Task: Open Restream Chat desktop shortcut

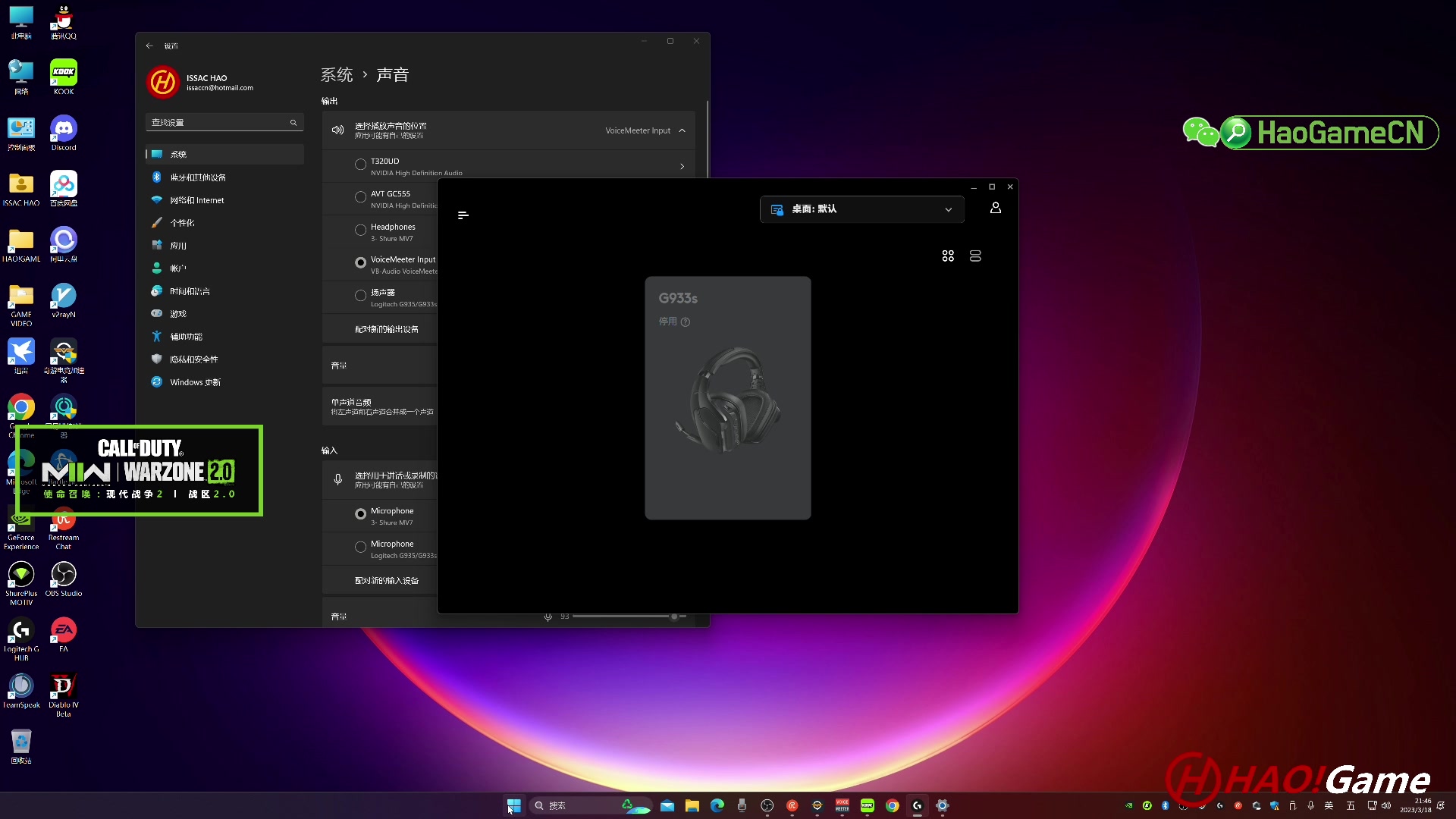Action: pyautogui.click(x=64, y=528)
